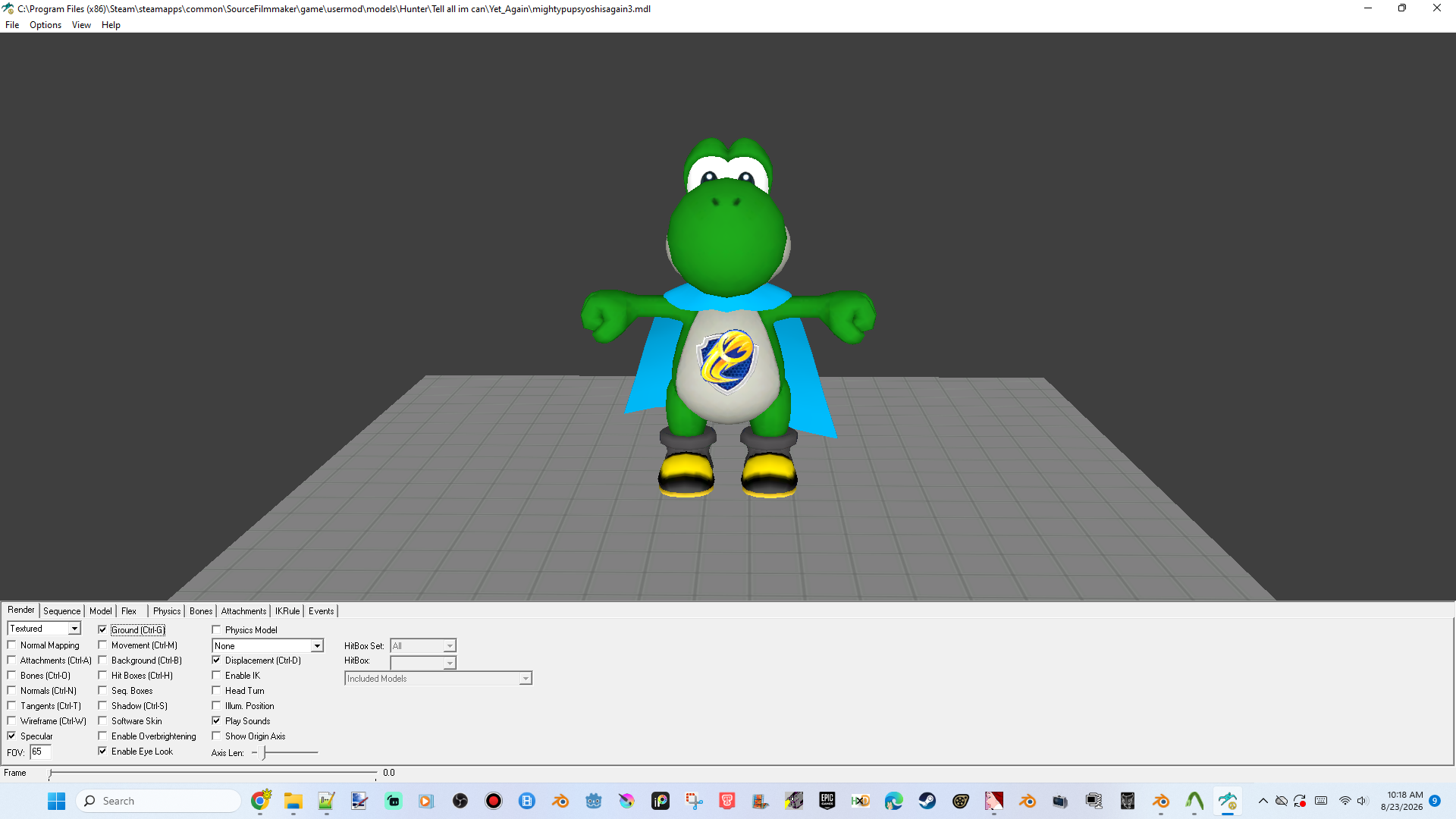This screenshot has width=1456, height=819.
Task: Open the Godot engine taskbar icon
Action: click(594, 801)
